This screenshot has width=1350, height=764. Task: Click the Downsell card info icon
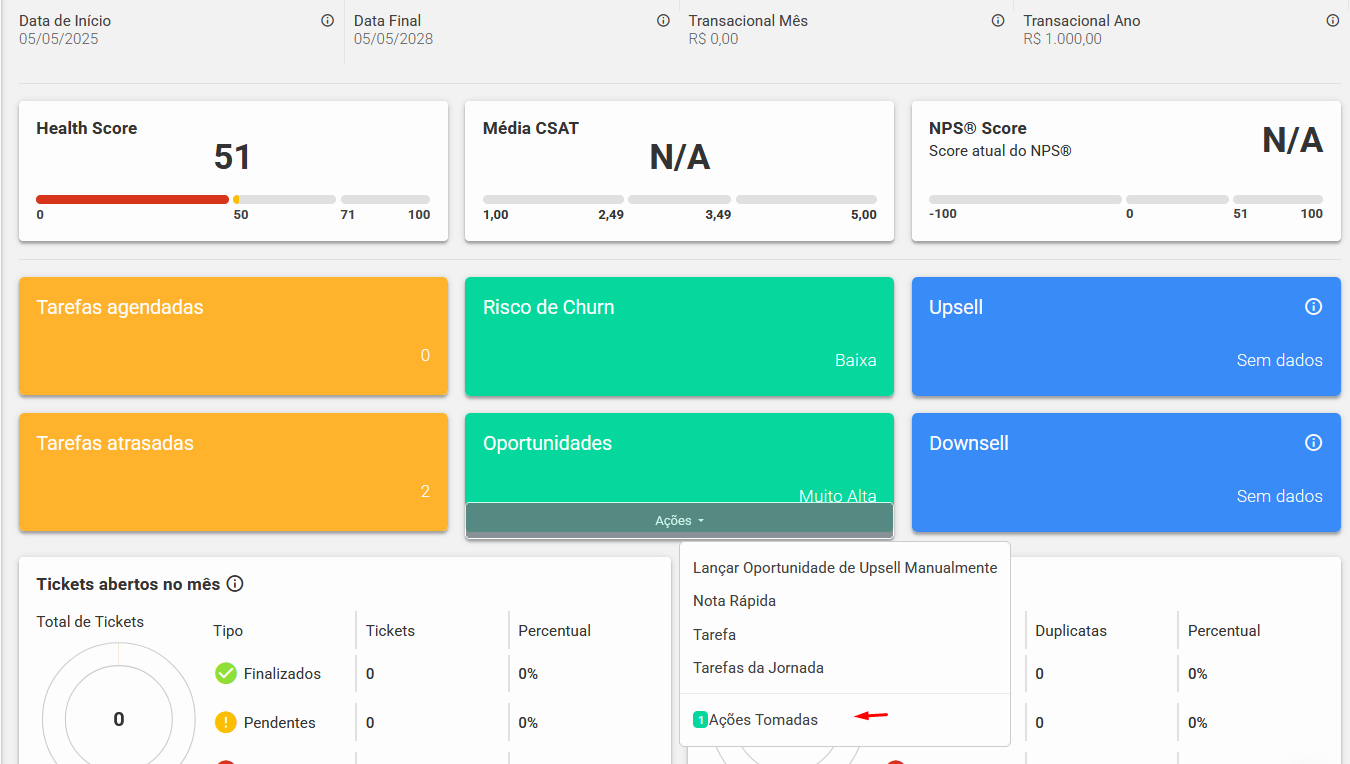tap(1314, 443)
